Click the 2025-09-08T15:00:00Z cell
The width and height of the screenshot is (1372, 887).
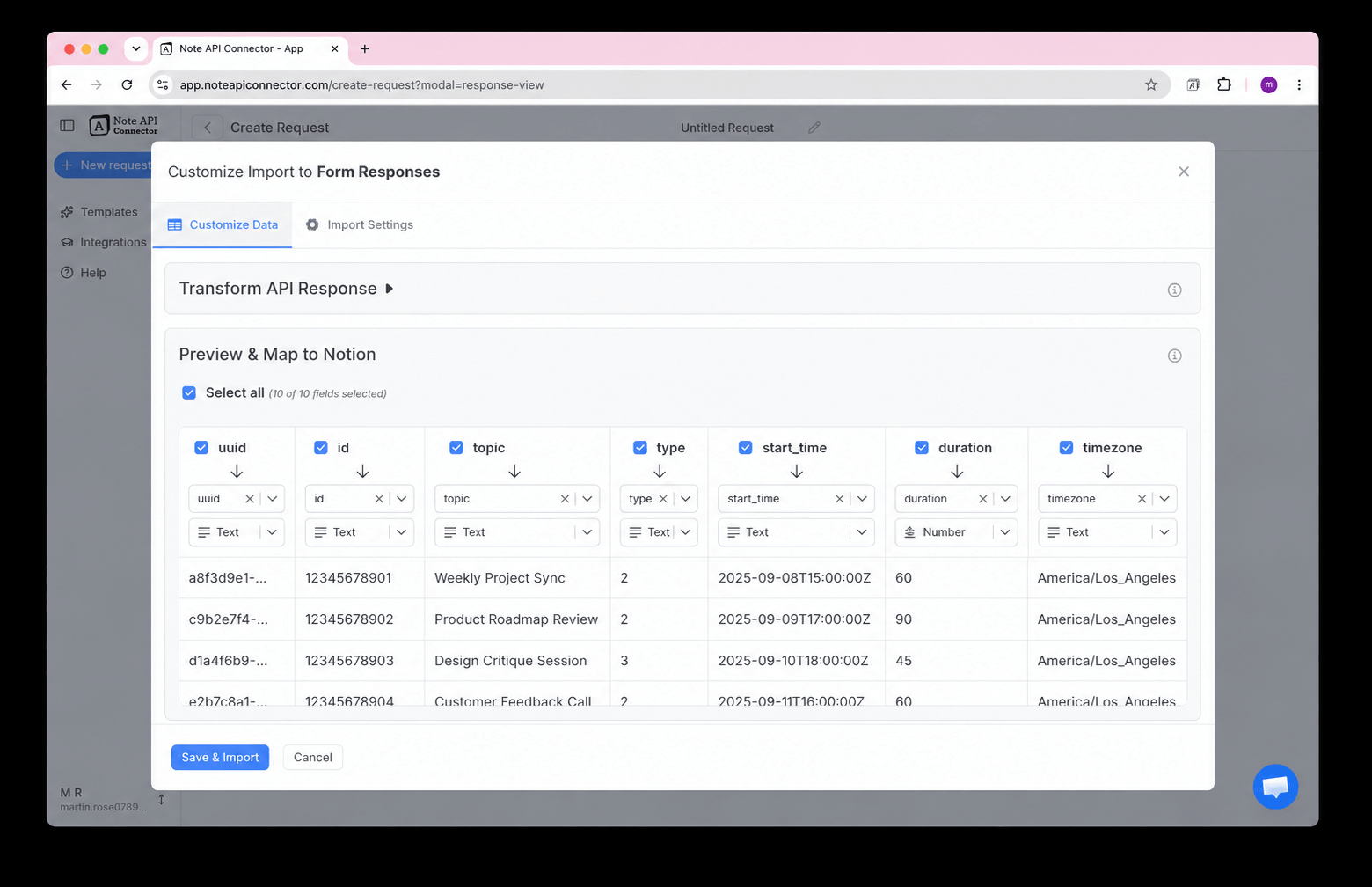click(x=796, y=578)
